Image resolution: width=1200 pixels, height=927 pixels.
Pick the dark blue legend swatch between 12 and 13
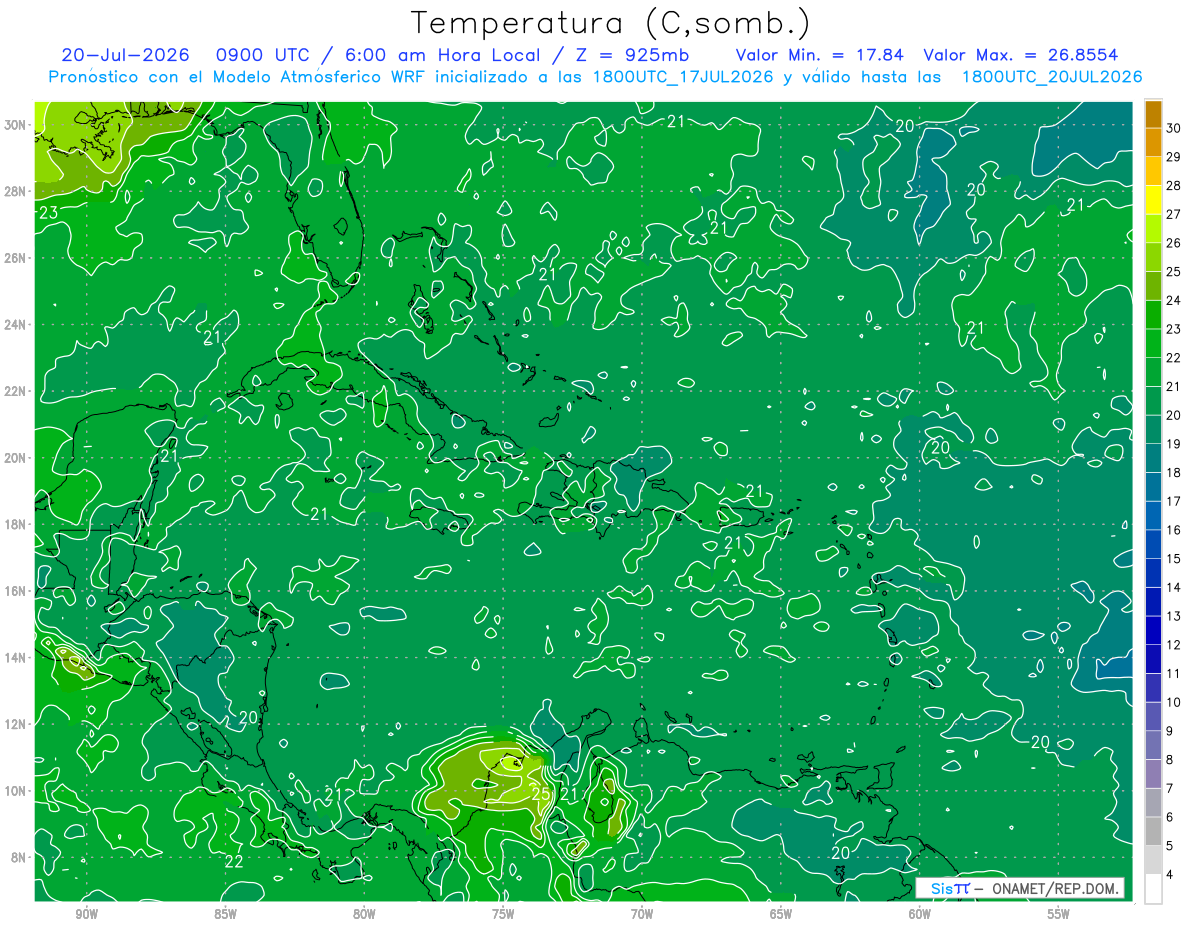point(1153,631)
